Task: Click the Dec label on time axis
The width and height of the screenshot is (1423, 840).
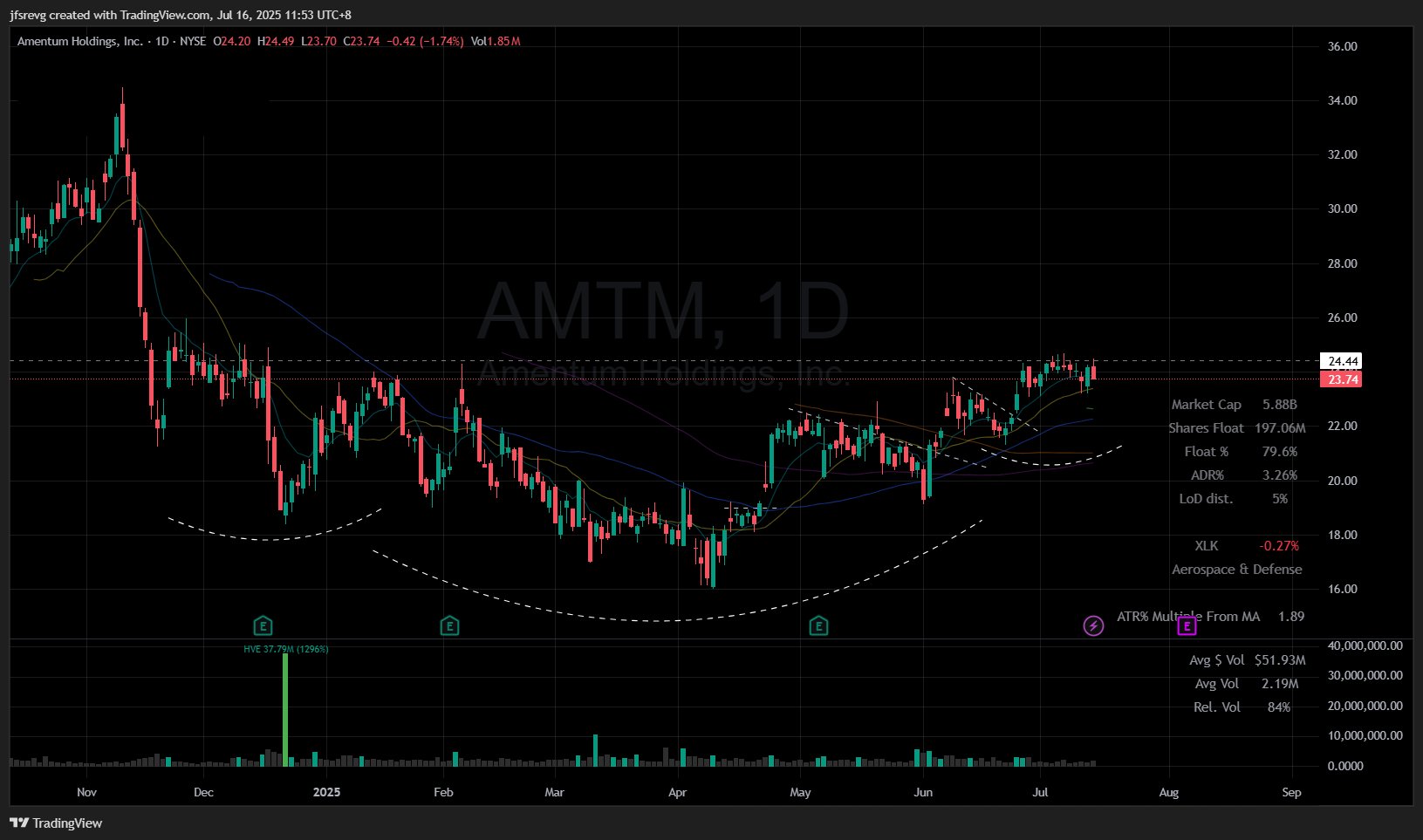Action: click(x=203, y=792)
